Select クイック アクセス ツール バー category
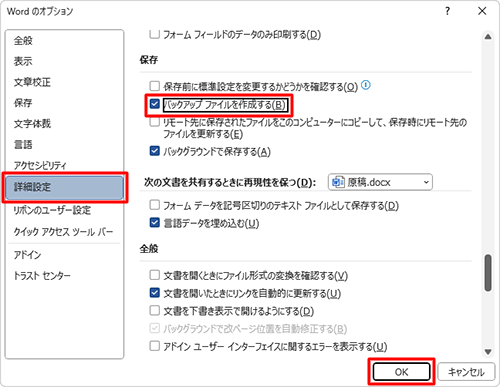 [x=64, y=231]
